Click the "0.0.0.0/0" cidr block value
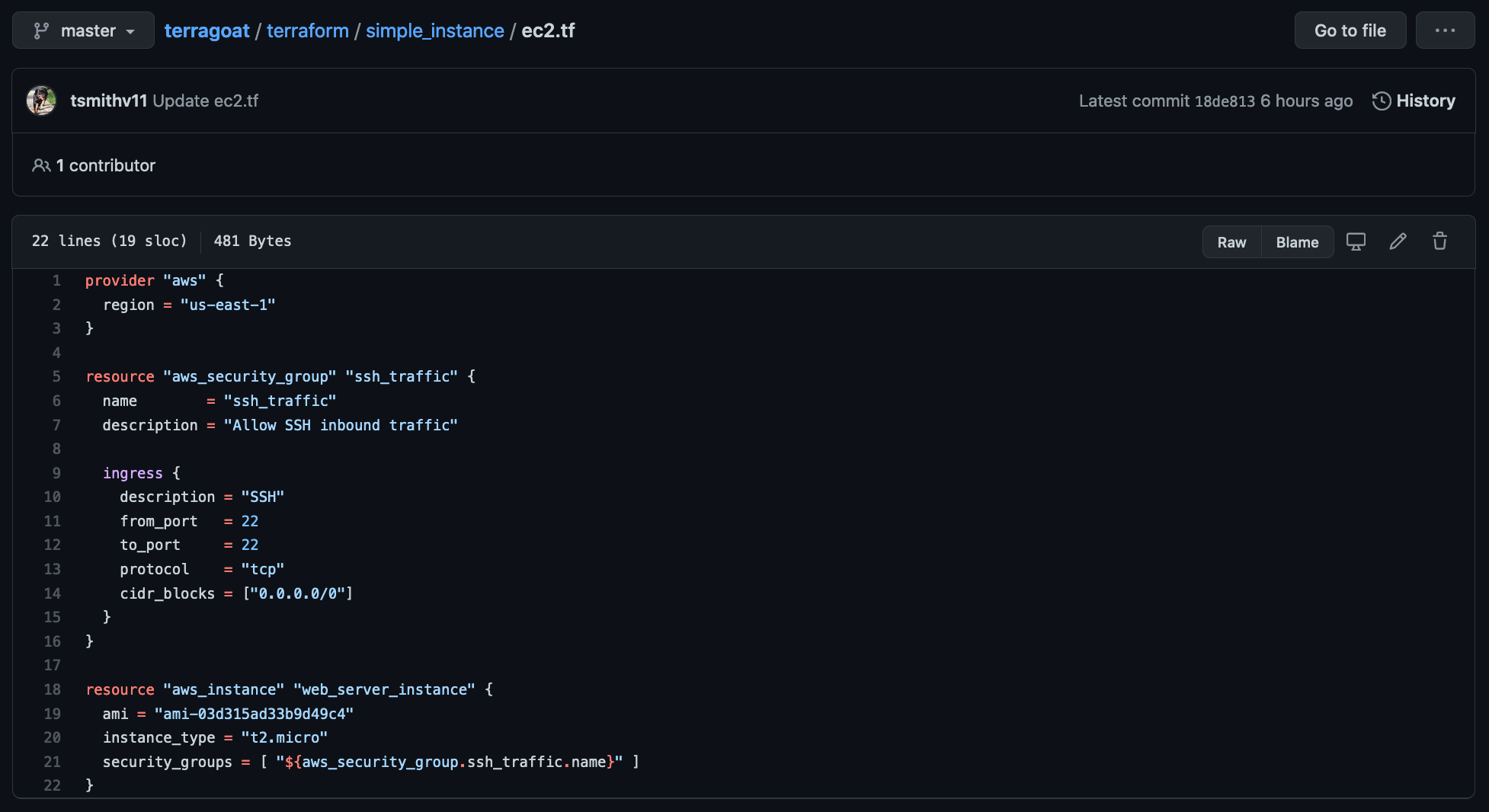Viewport: 1489px width, 812px height. [299, 593]
